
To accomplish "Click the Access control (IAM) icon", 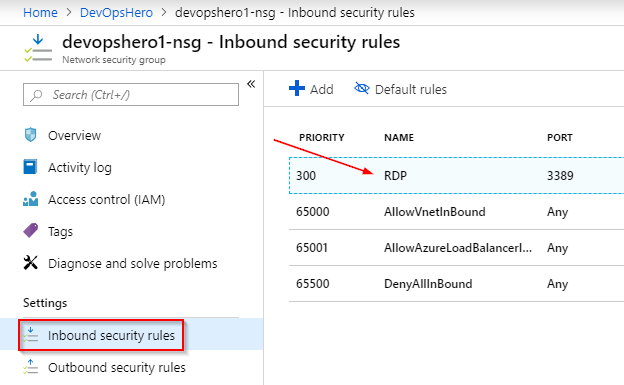I will click(31, 199).
